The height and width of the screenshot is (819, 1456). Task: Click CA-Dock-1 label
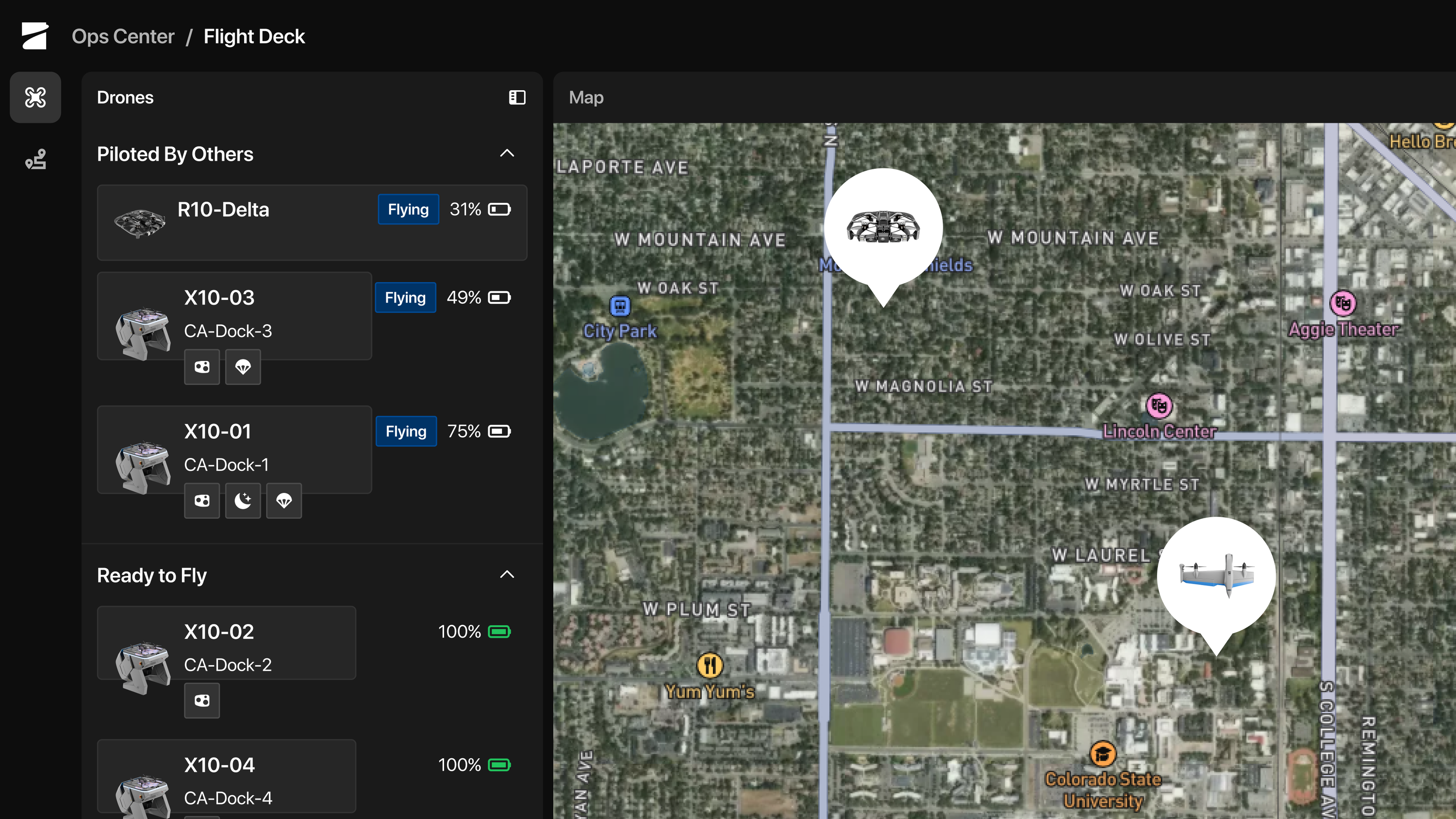(x=227, y=465)
